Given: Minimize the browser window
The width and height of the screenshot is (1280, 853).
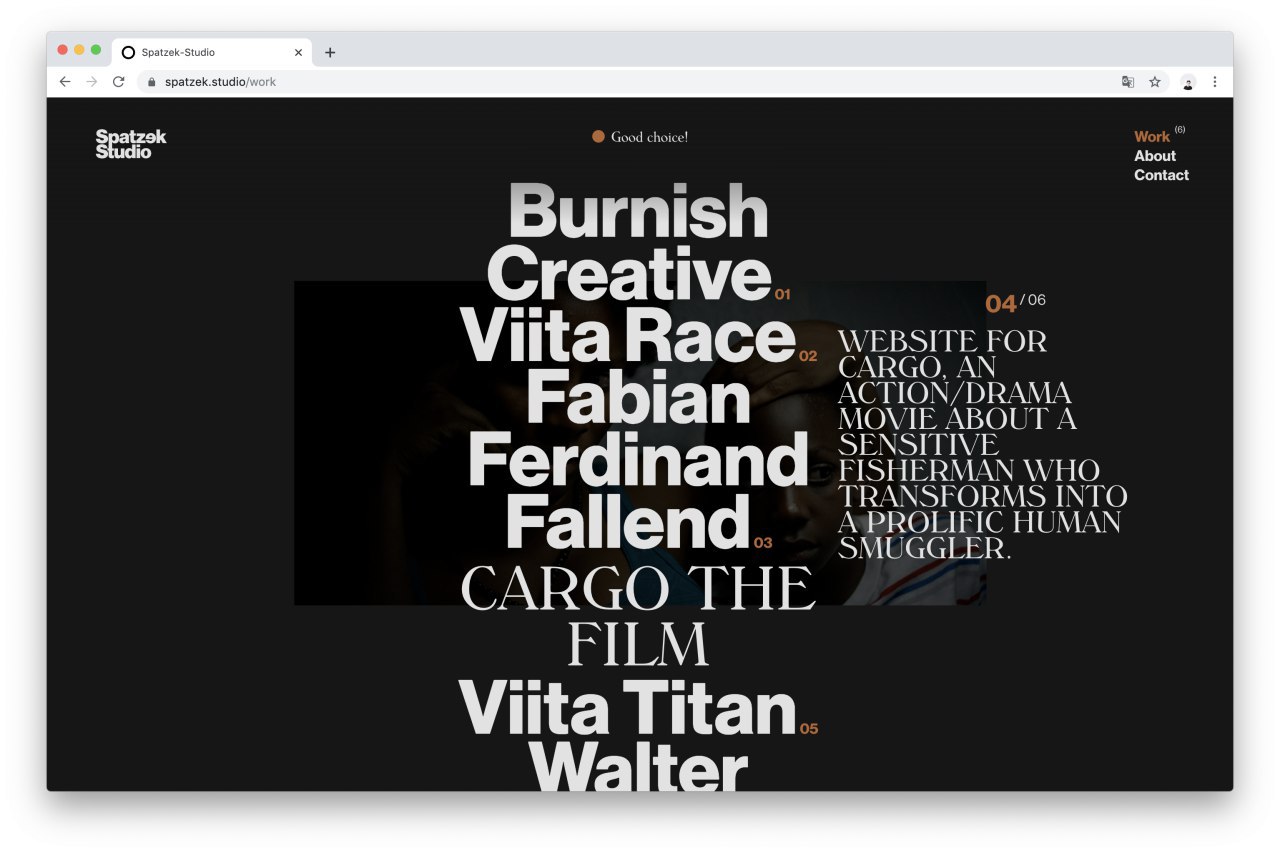Looking at the screenshot, I should tap(79, 50).
